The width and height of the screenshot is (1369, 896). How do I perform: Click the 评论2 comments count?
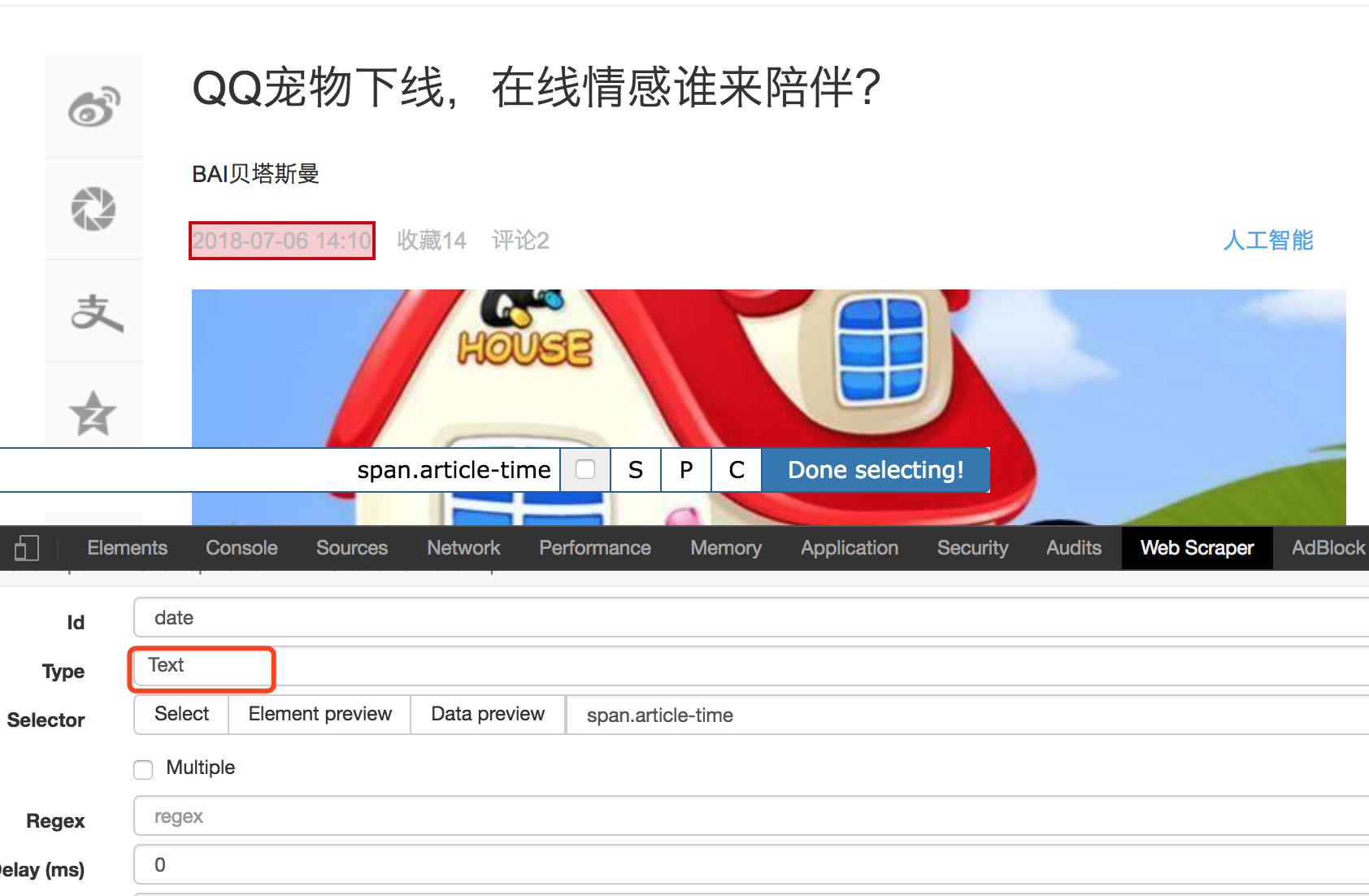pyautogui.click(x=520, y=241)
